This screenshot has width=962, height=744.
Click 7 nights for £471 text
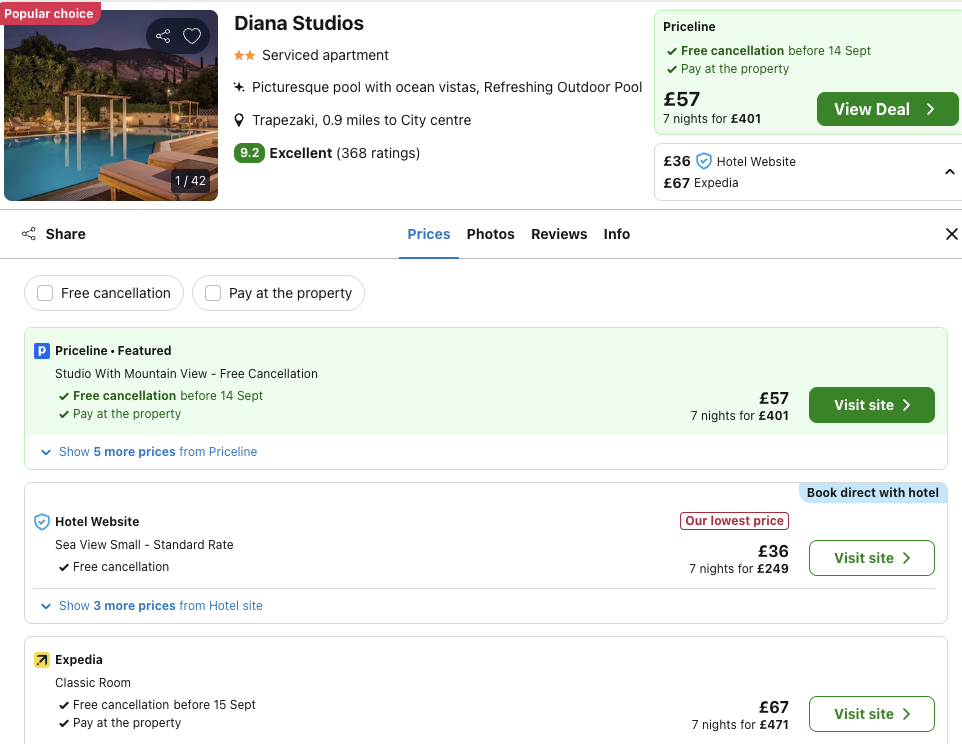click(x=740, y=724)
